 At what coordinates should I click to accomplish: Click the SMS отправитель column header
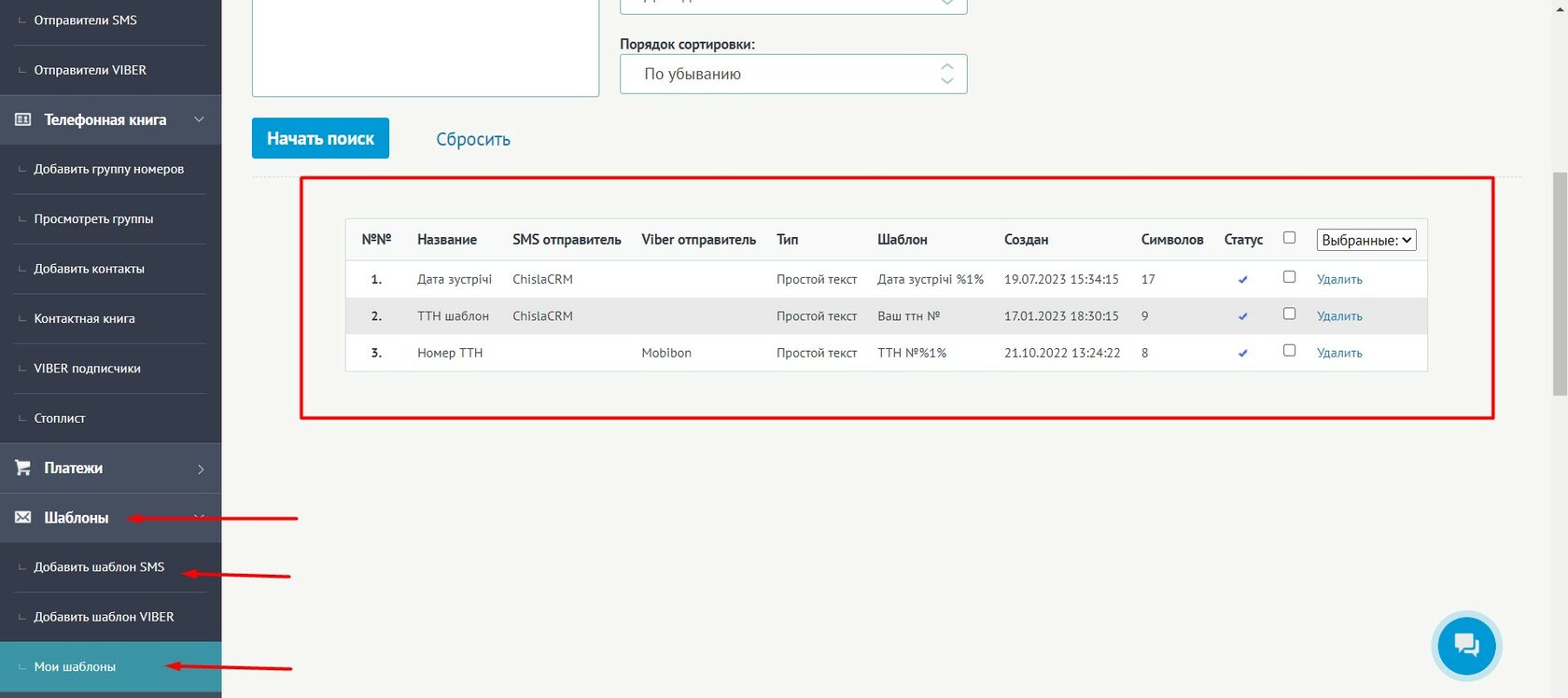pos(567,240)
